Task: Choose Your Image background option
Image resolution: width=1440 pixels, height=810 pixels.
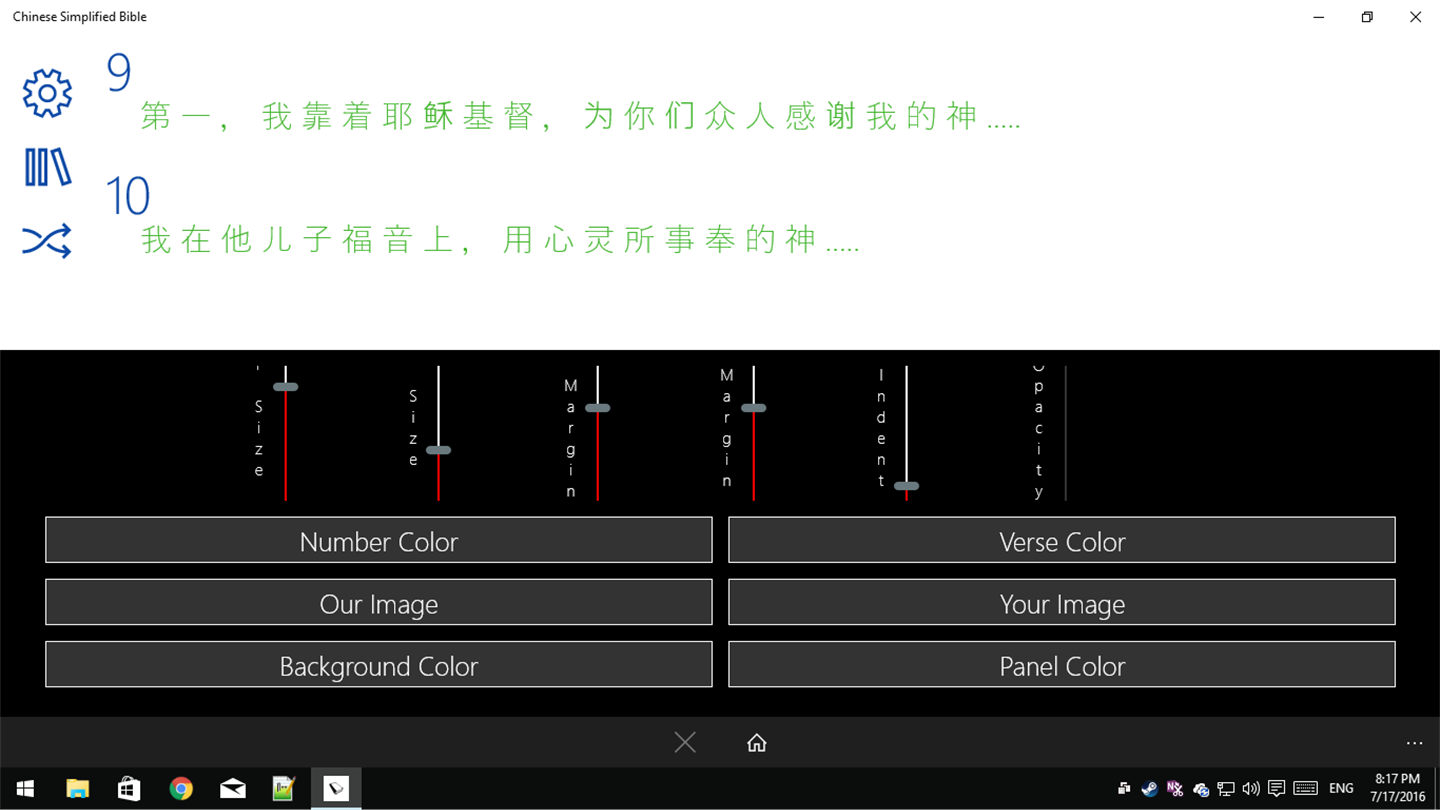Action: (x=1062, y=602)
